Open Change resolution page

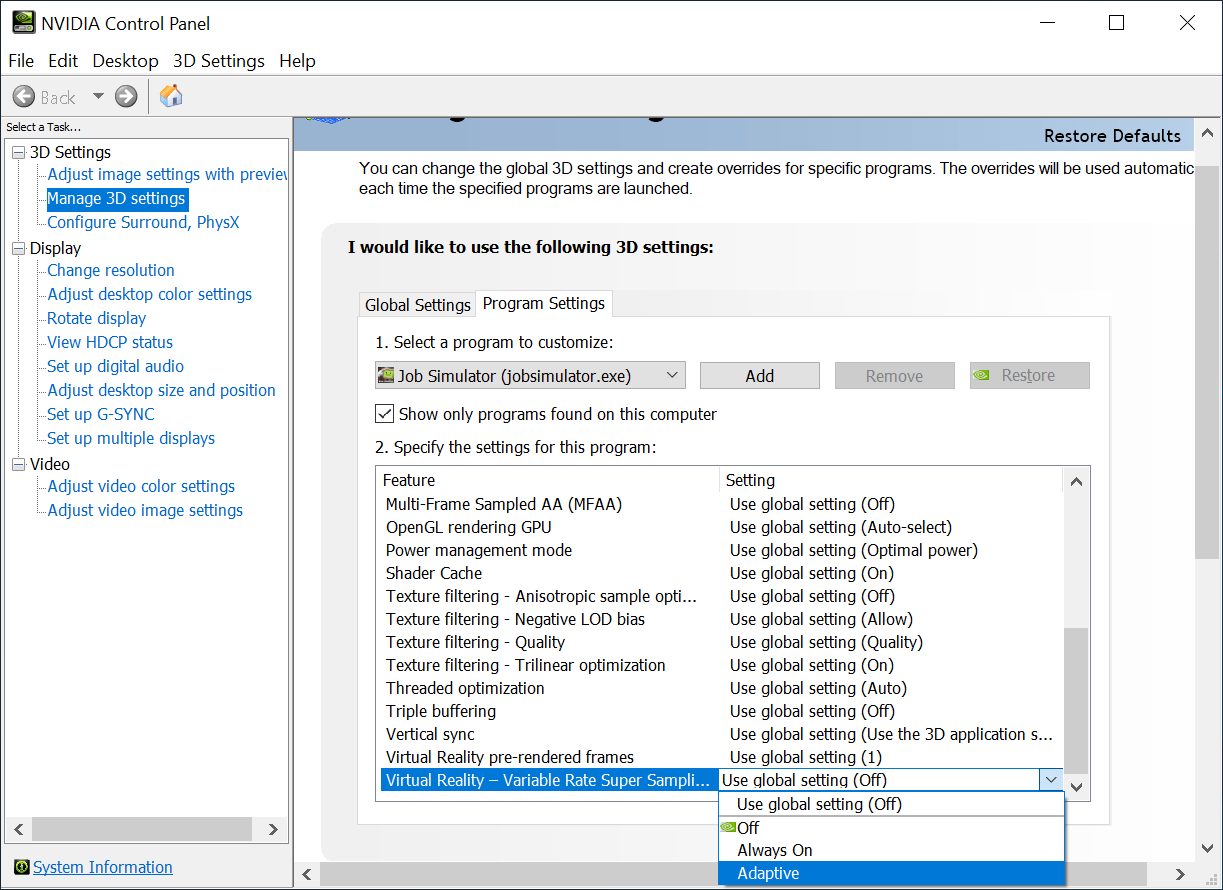pyautogui.click(x=111, y=270)
